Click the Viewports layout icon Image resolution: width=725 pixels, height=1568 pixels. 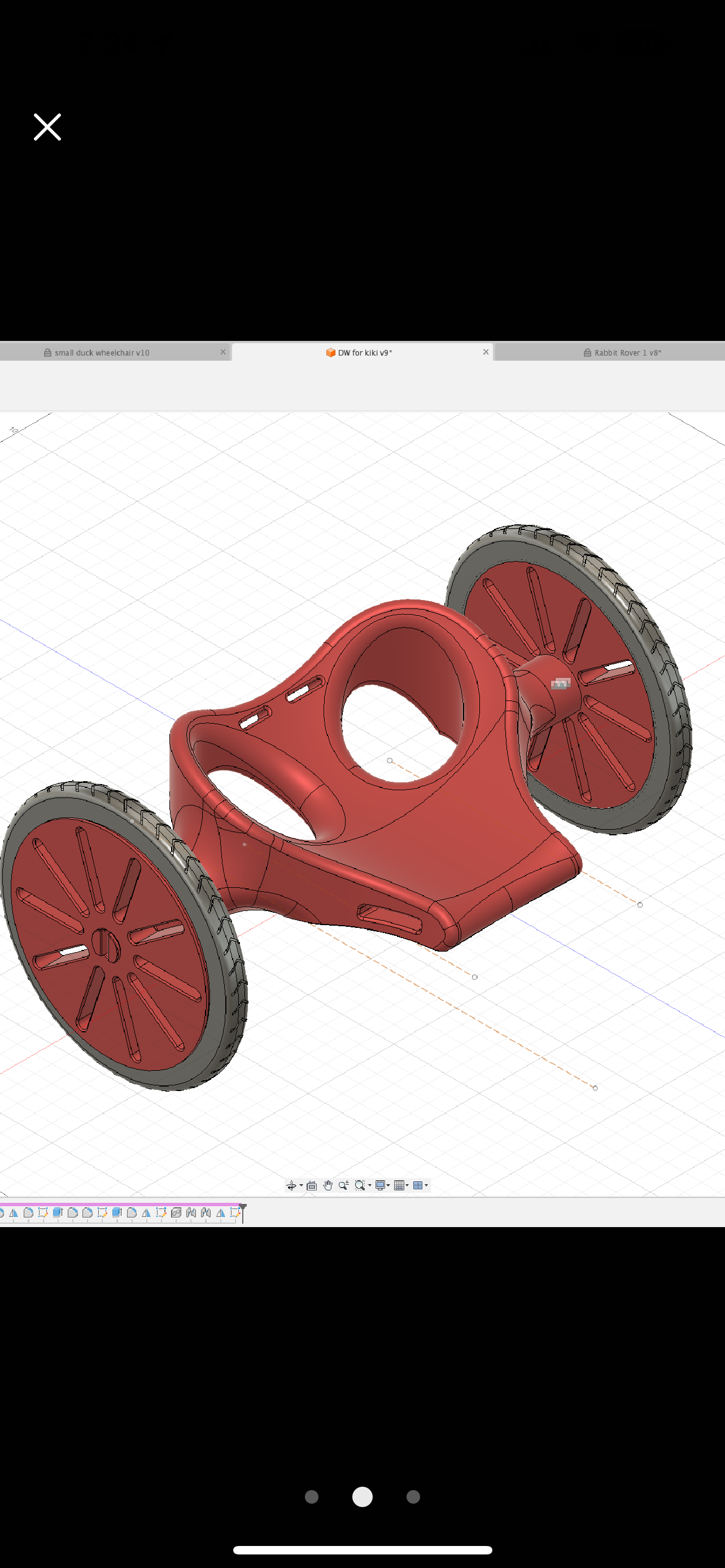pyautogui.click(x=418, y=1185)
